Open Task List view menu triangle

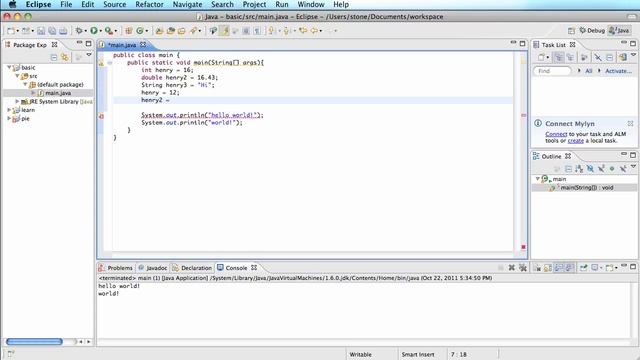coord(633,55)
